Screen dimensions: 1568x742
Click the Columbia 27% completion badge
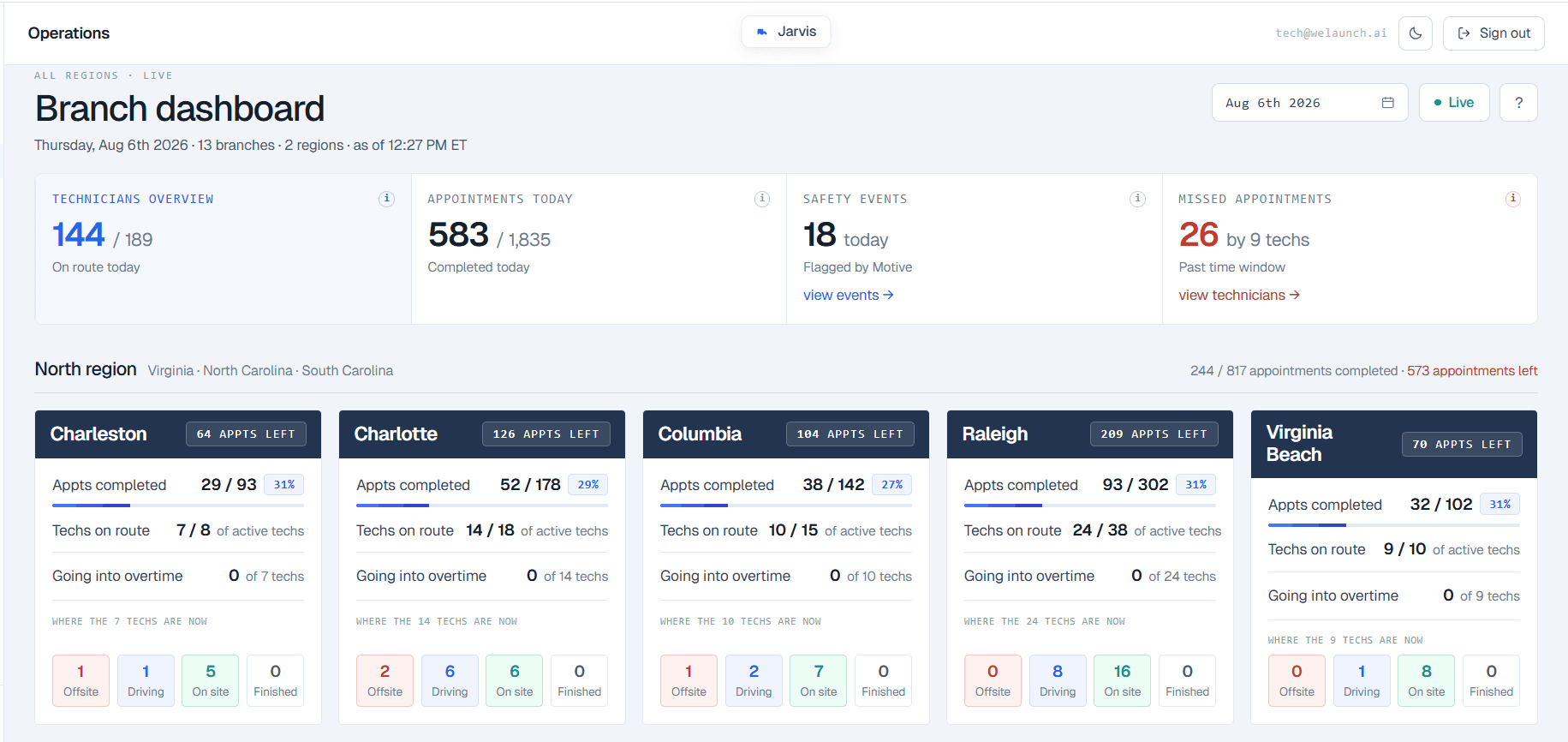[892, 485]
